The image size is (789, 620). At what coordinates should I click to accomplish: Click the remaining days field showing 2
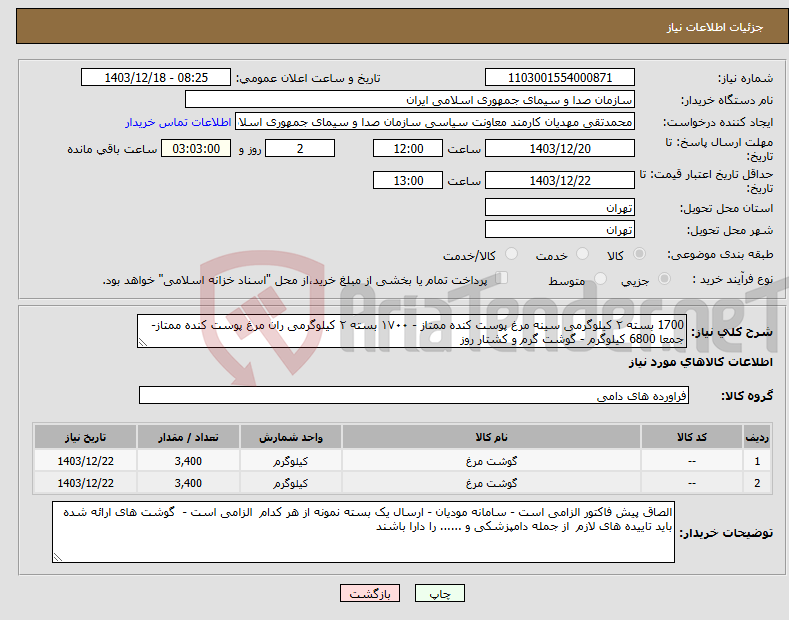[x=300, y=148]
